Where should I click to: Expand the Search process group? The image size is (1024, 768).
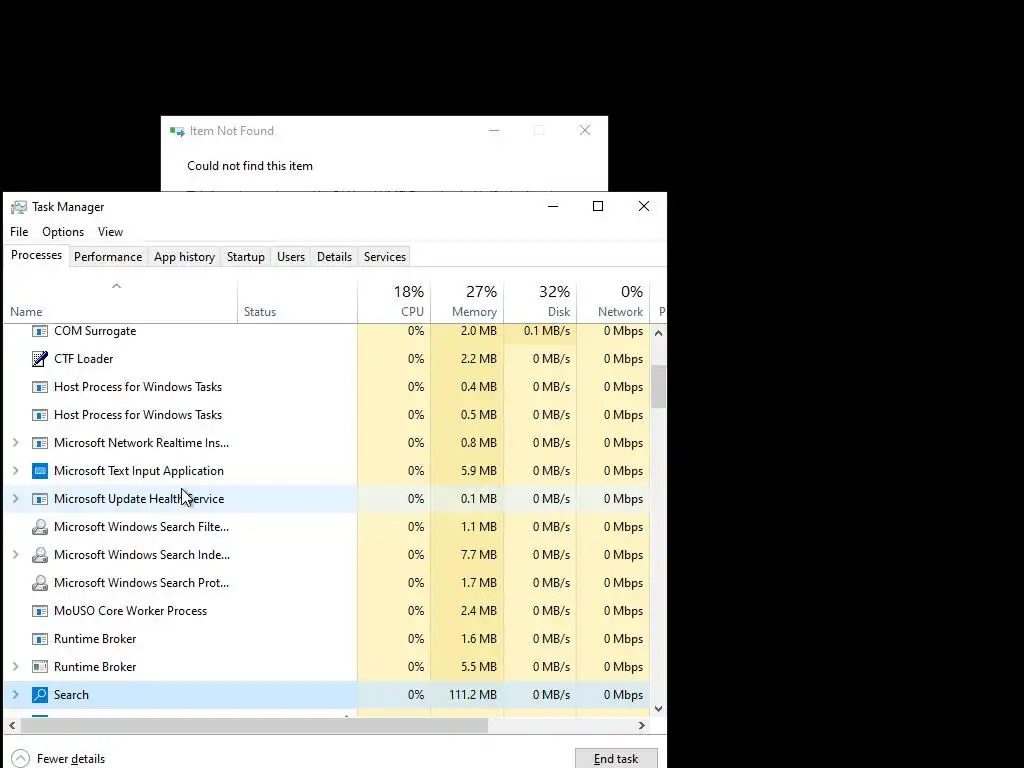tap(16, 695)
